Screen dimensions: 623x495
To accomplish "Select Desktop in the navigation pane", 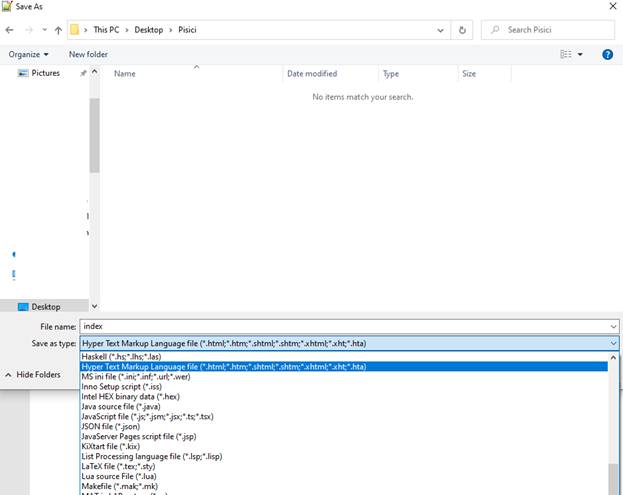I will (45, 307).
